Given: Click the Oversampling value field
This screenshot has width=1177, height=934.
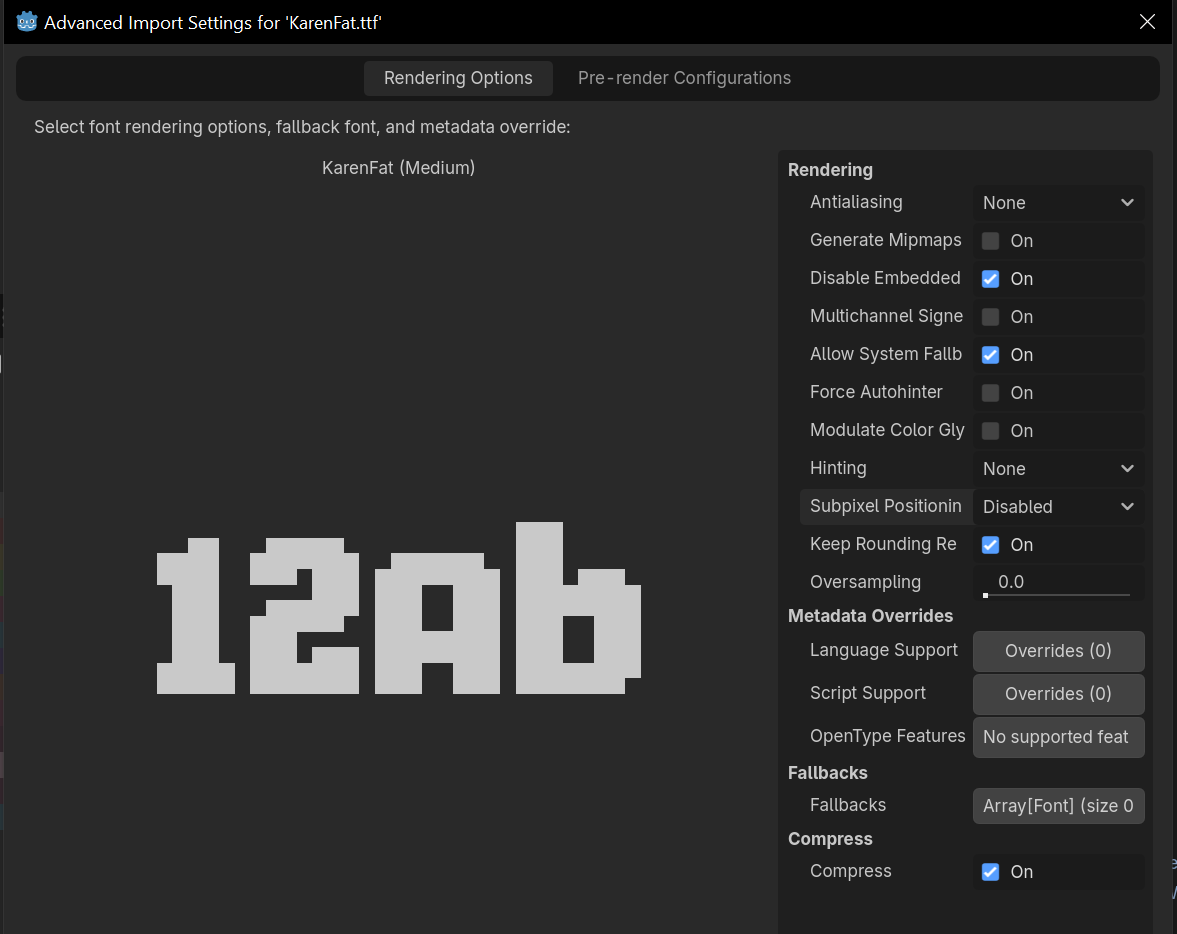Looking at the screenshot, I should 1058,582.
